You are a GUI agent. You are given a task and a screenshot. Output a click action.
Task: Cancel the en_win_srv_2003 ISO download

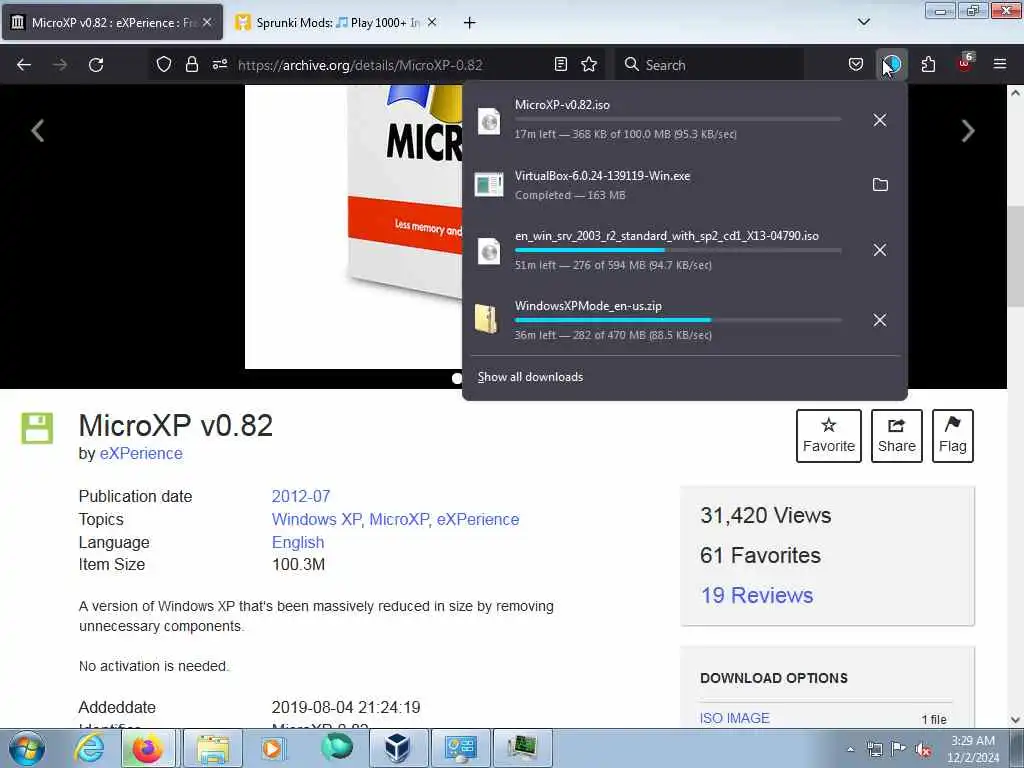point(880,250)
